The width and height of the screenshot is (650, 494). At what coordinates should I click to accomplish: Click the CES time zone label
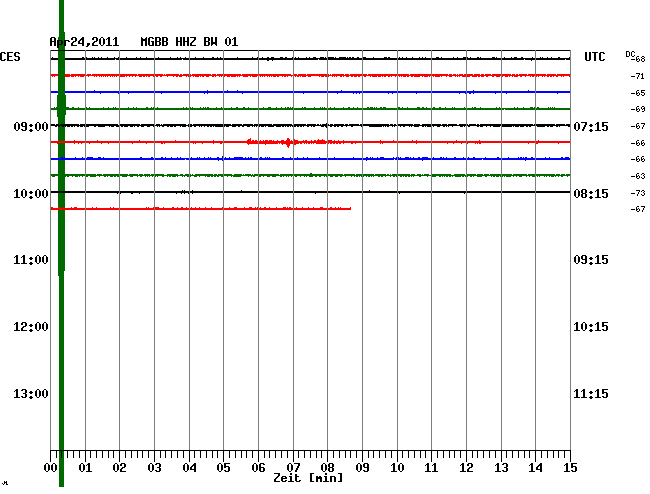tap(10, 57)
